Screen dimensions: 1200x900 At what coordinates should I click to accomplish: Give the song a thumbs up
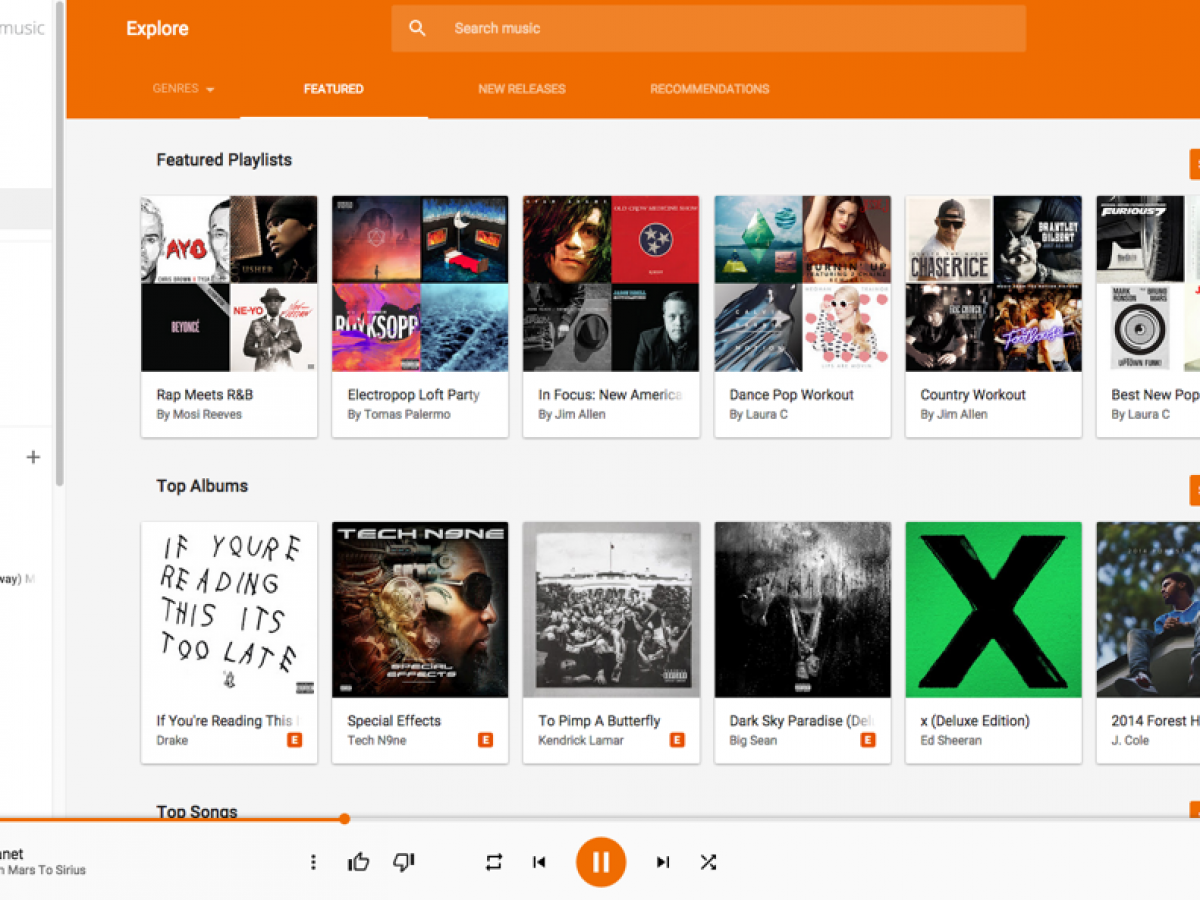click(x=358, y=862)
